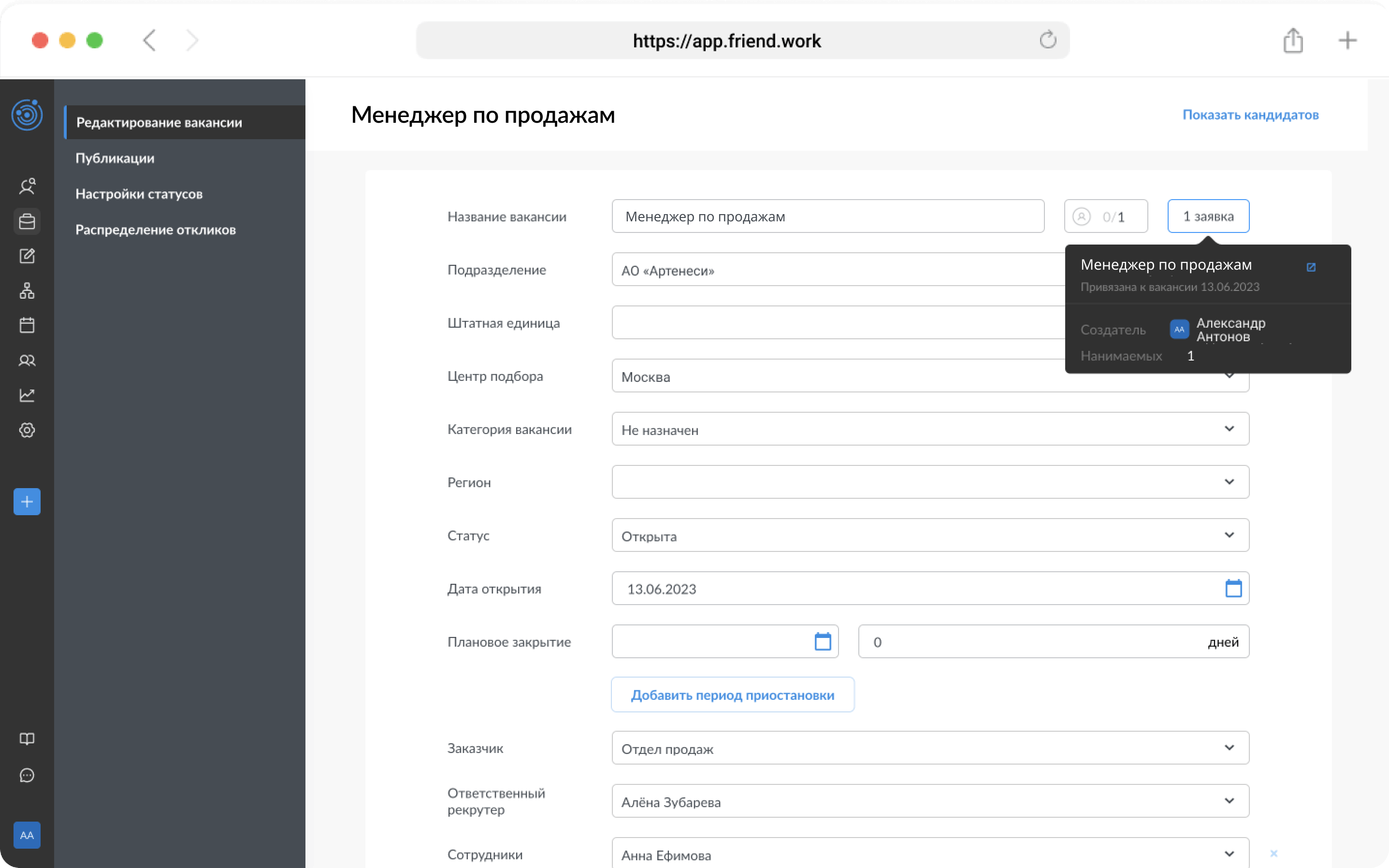Open calendar picker for Плановое закрытие
This screenshot has width=1389, height=868.
click(x=823, y=641)
